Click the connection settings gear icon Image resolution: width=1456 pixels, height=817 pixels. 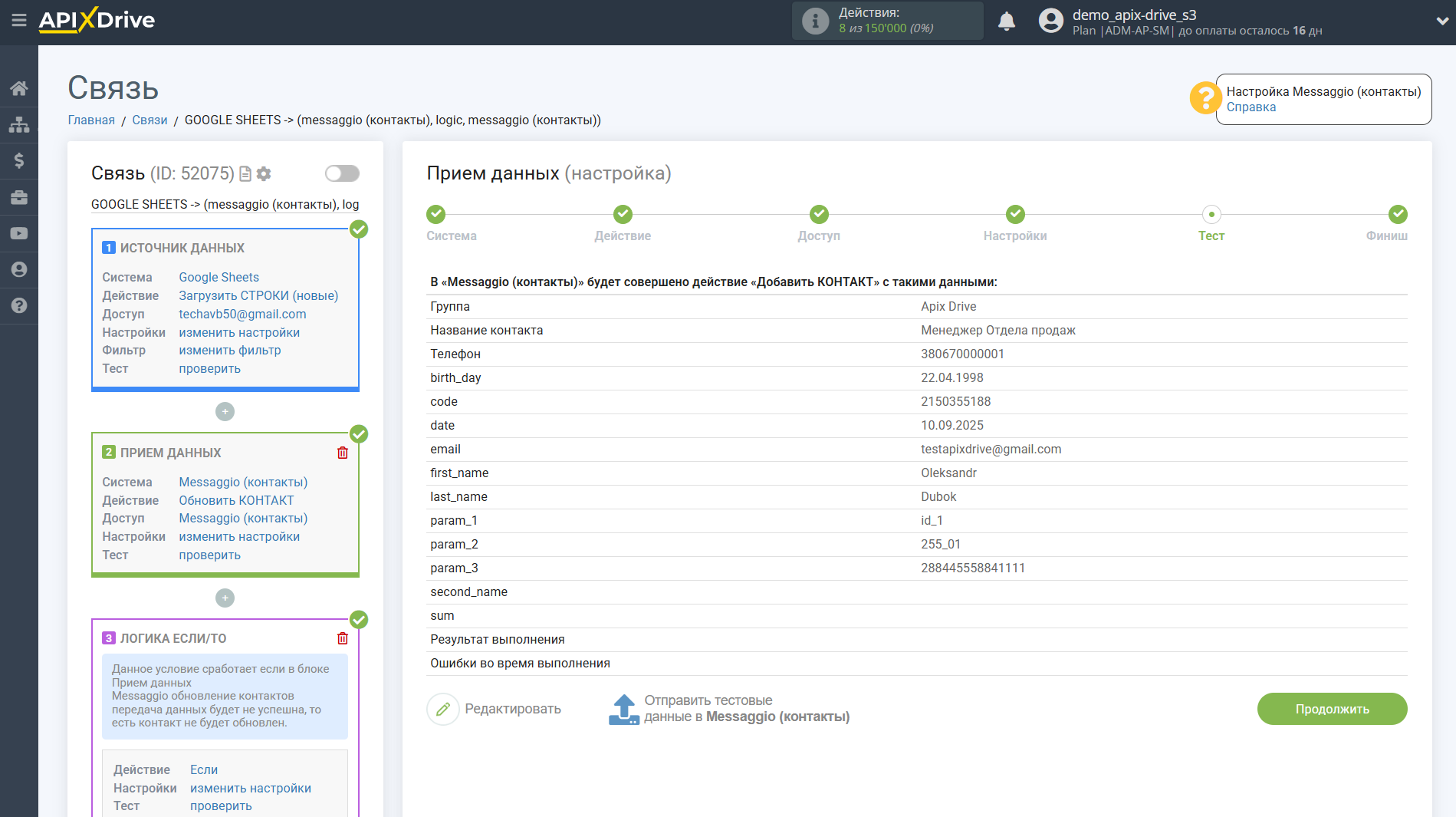tap(264, 174)
